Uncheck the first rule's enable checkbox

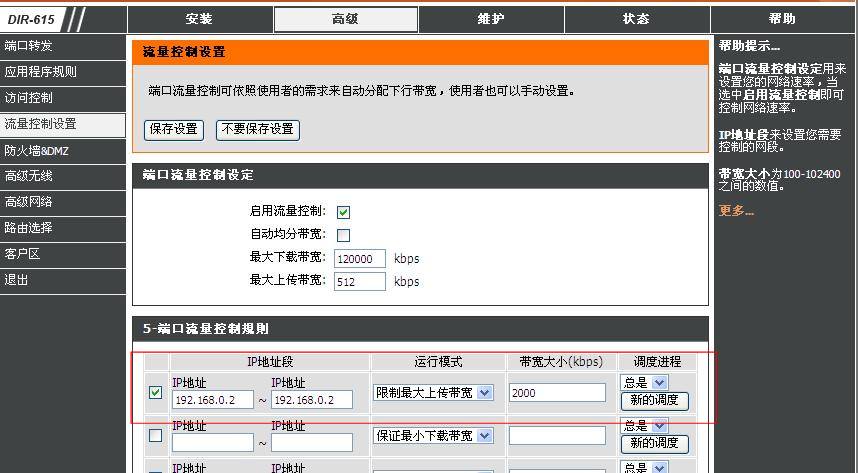pos(155,393)
